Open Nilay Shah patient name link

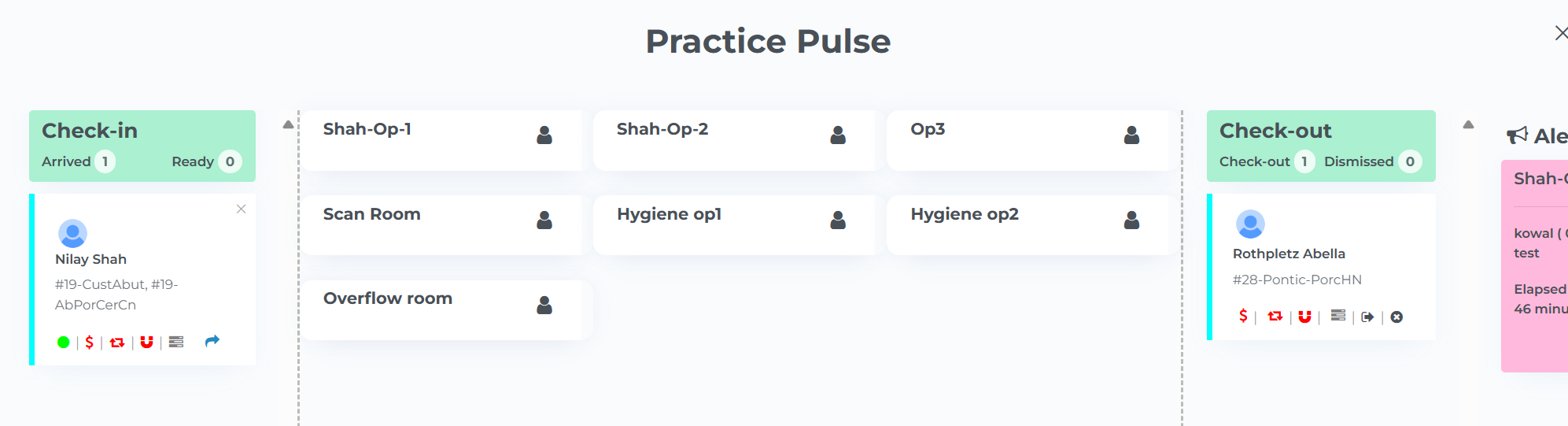point(90,259)
